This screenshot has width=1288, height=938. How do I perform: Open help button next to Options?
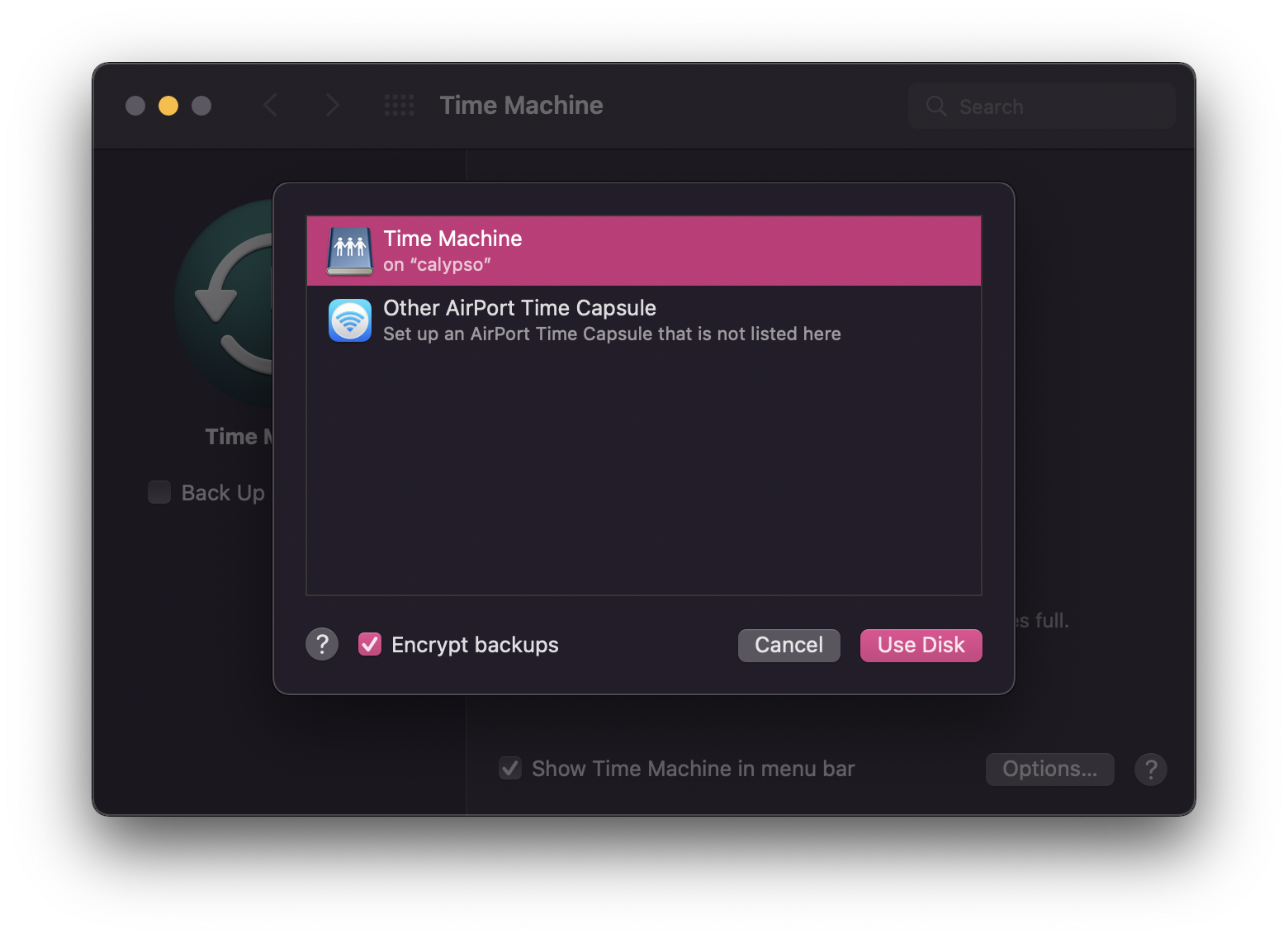[x=1151, y=770]
